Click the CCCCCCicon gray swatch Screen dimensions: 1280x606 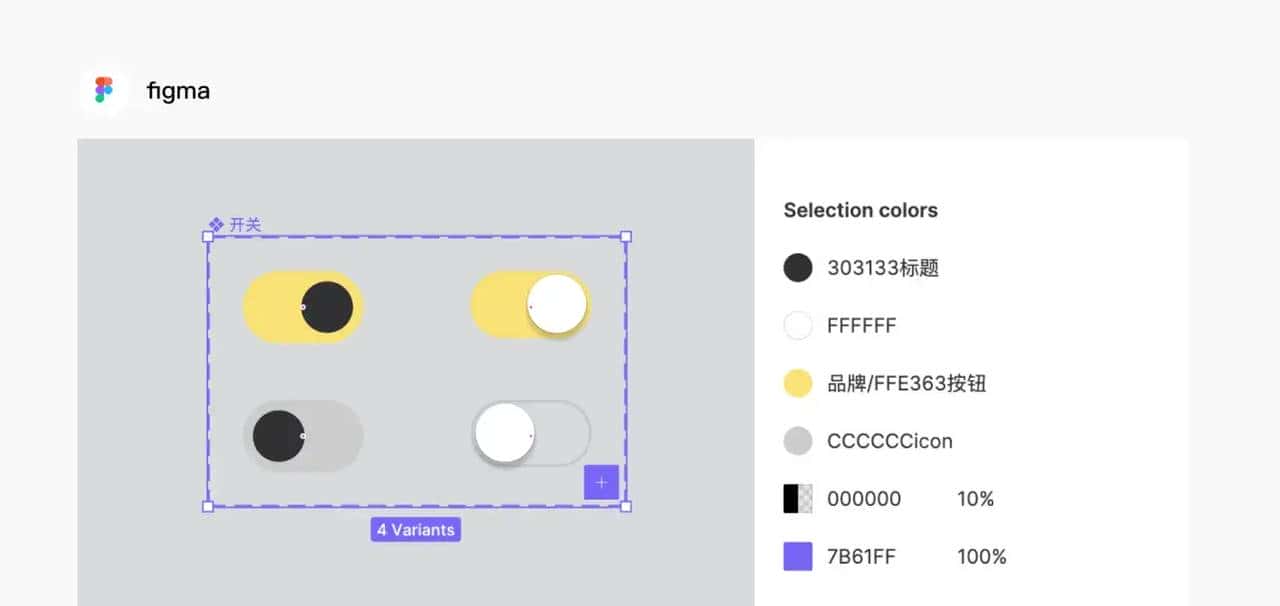[x=797, y=440]
